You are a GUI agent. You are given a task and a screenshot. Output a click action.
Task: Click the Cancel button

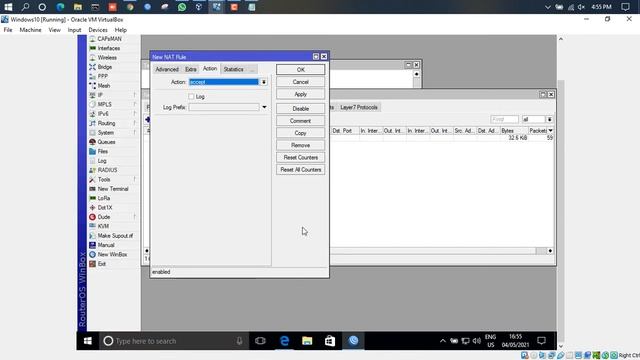point(300,82)
